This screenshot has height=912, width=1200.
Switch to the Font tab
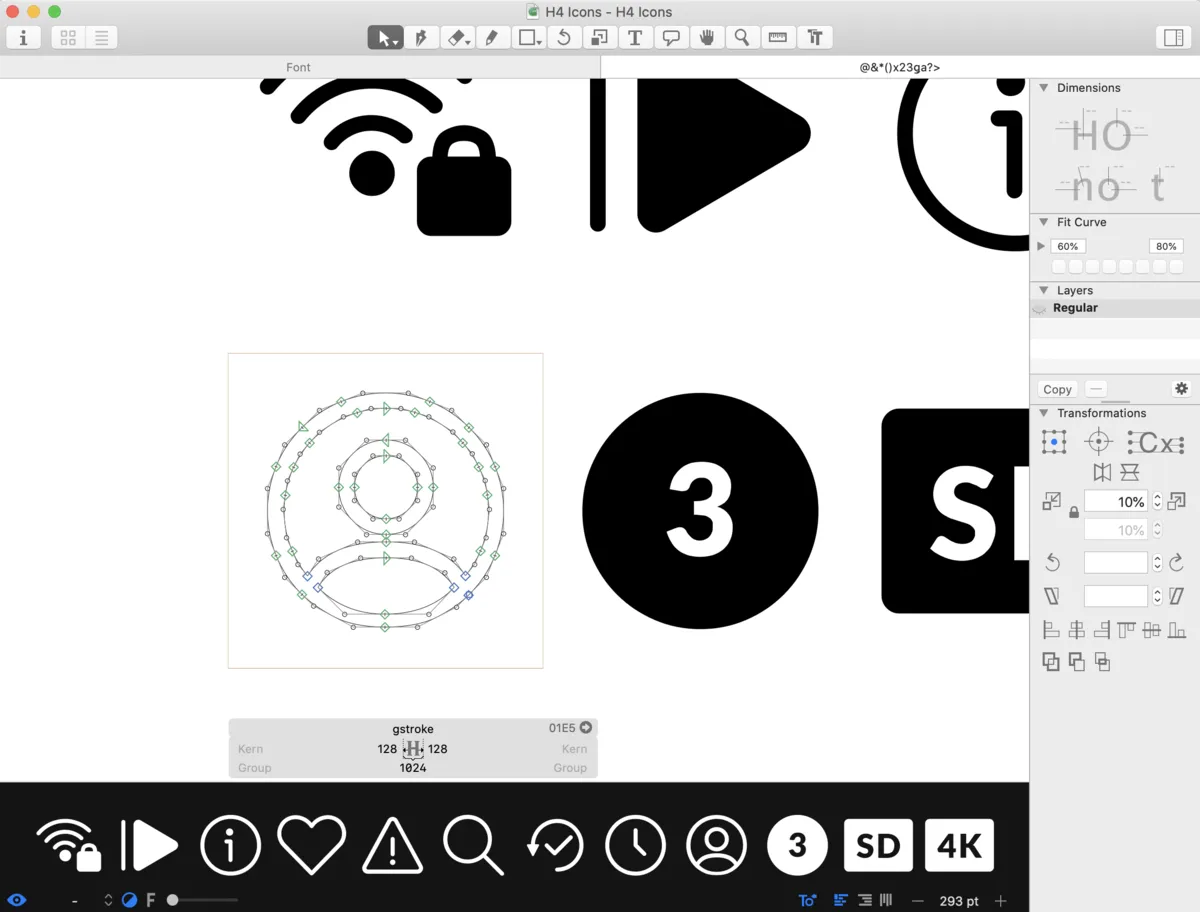coord(298,67)
